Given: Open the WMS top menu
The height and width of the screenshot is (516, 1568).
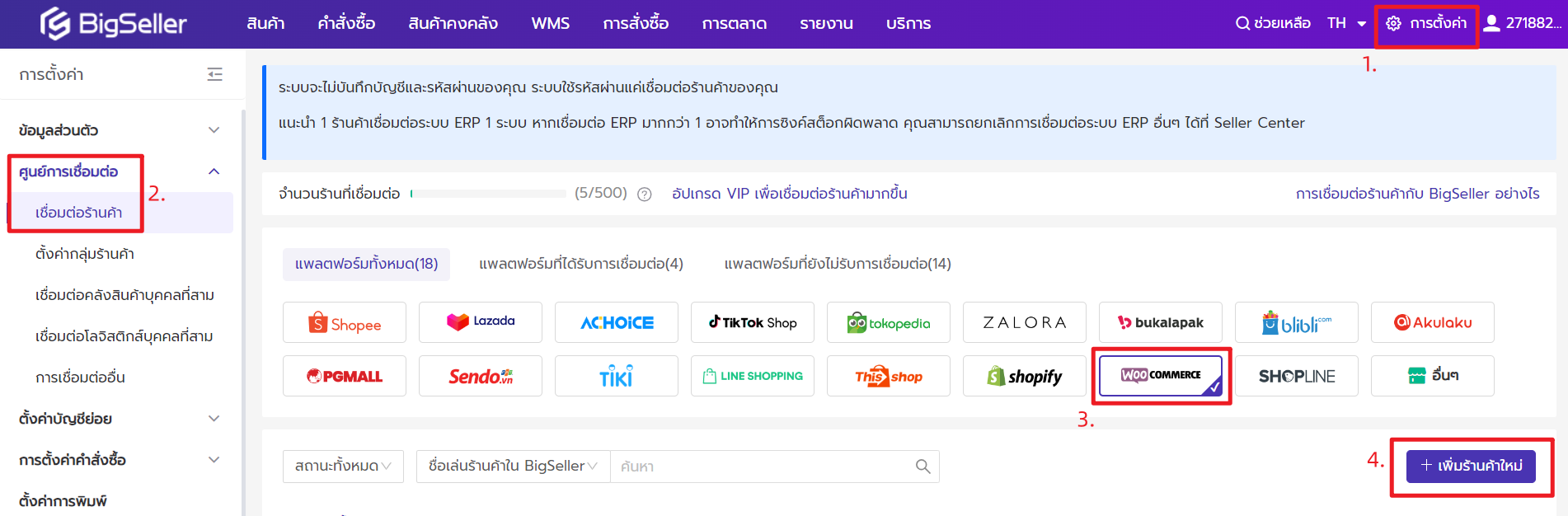Looking at the screenshot, I should tap(551, 24).
